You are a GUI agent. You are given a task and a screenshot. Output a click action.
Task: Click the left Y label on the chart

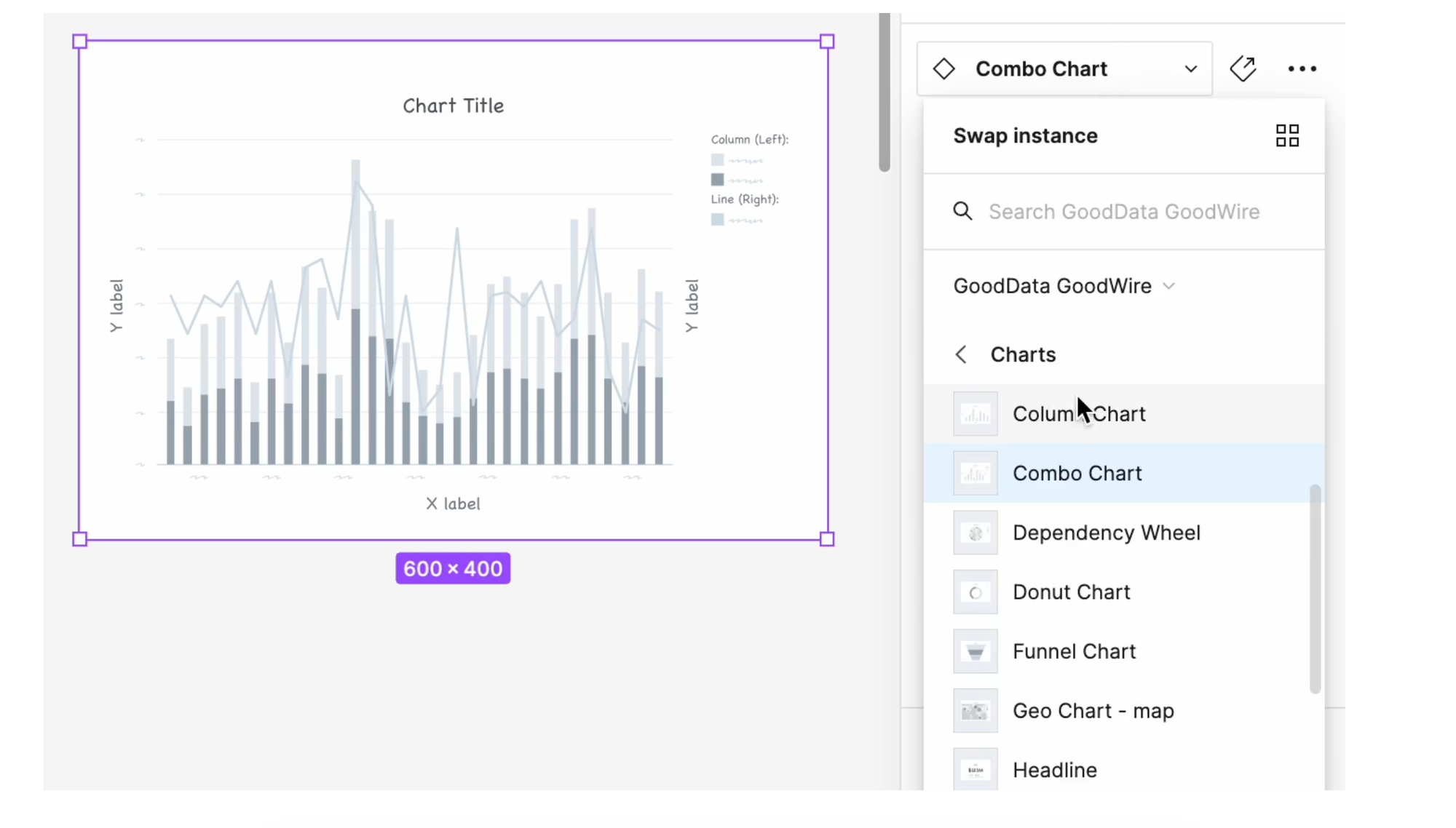(116, 306)
